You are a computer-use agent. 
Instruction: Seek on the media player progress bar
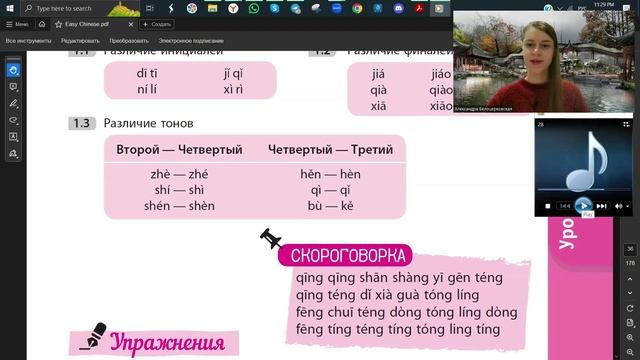pos(583,190)
